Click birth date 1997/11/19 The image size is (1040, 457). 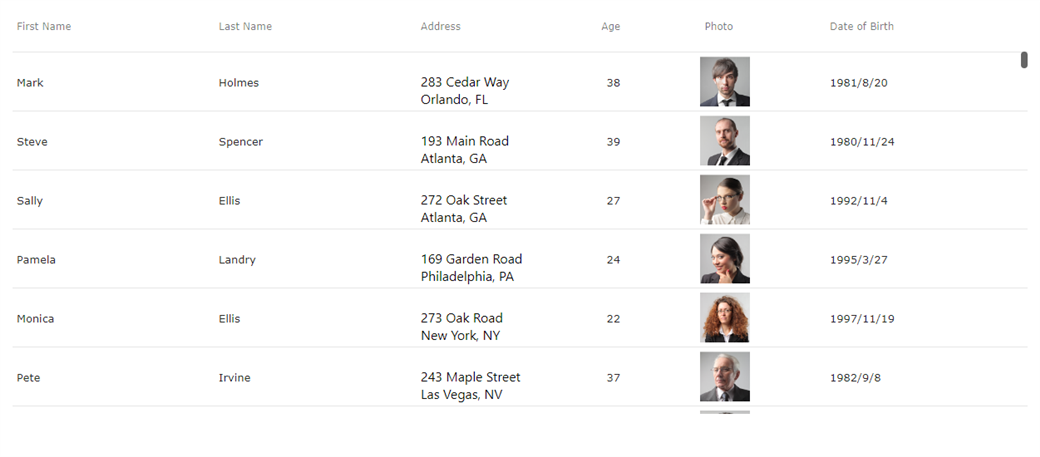click(x=861, y=319)
